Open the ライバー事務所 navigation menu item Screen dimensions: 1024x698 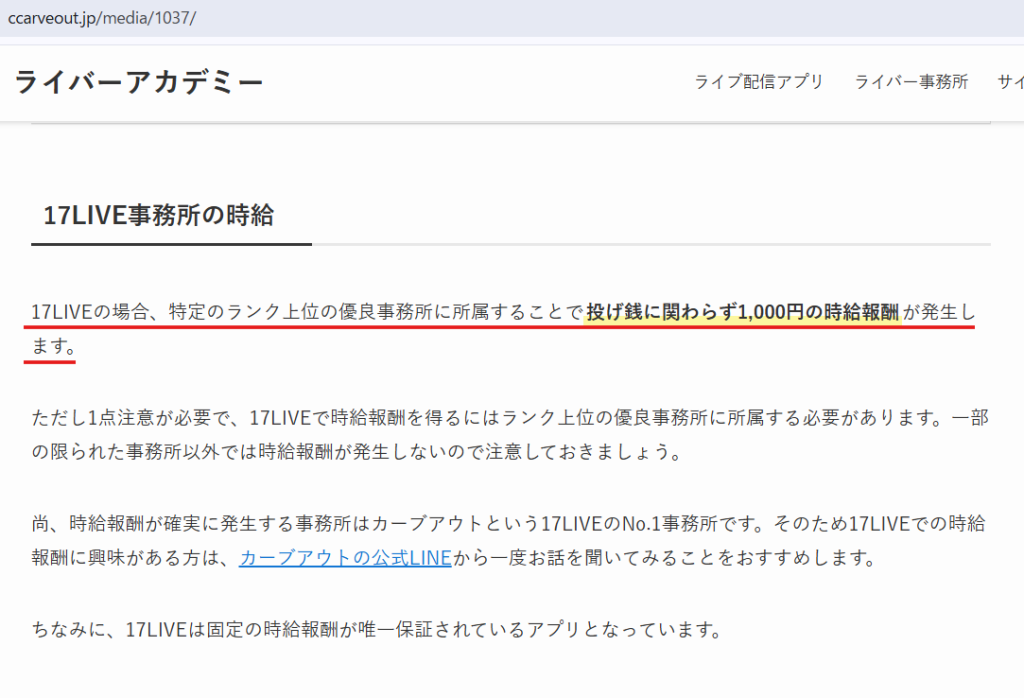[911, 82]
